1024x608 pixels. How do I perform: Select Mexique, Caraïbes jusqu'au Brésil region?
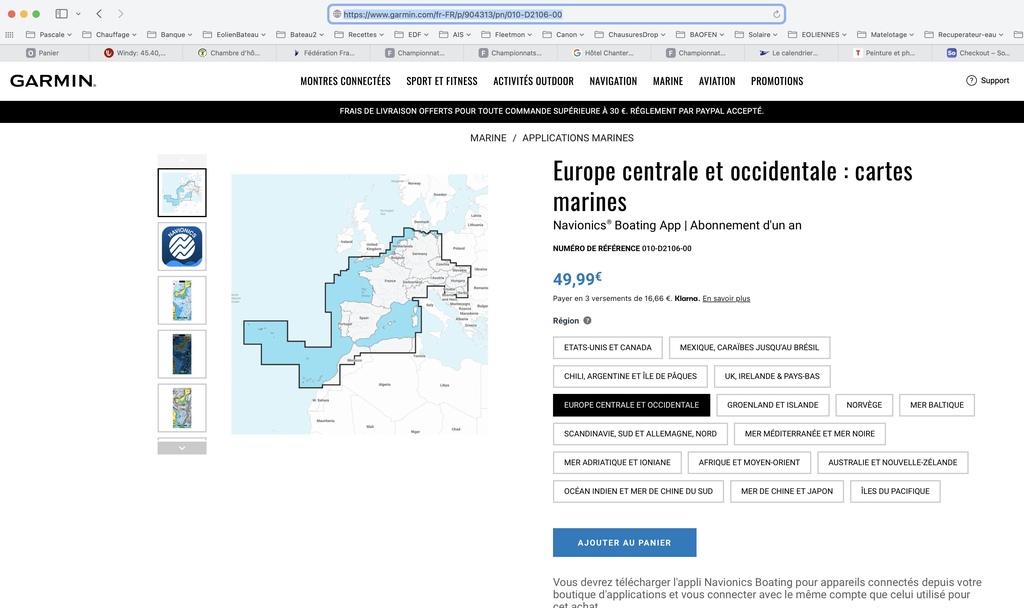point(749,347)
